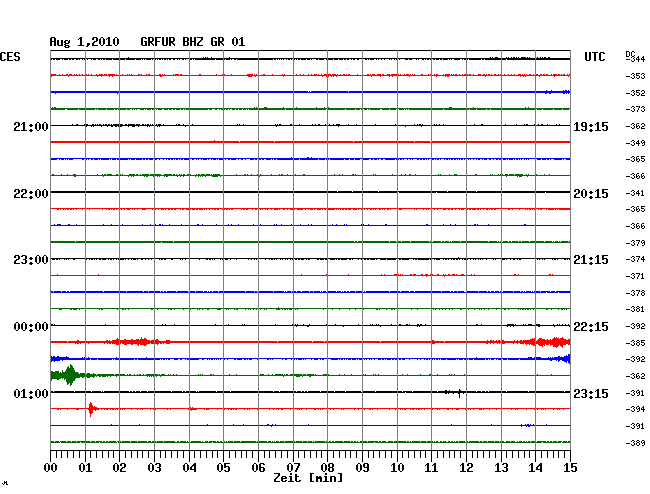Select the '01:00' local time label
Viewport: 650px width, 494px height.
[x=31, y=393]
